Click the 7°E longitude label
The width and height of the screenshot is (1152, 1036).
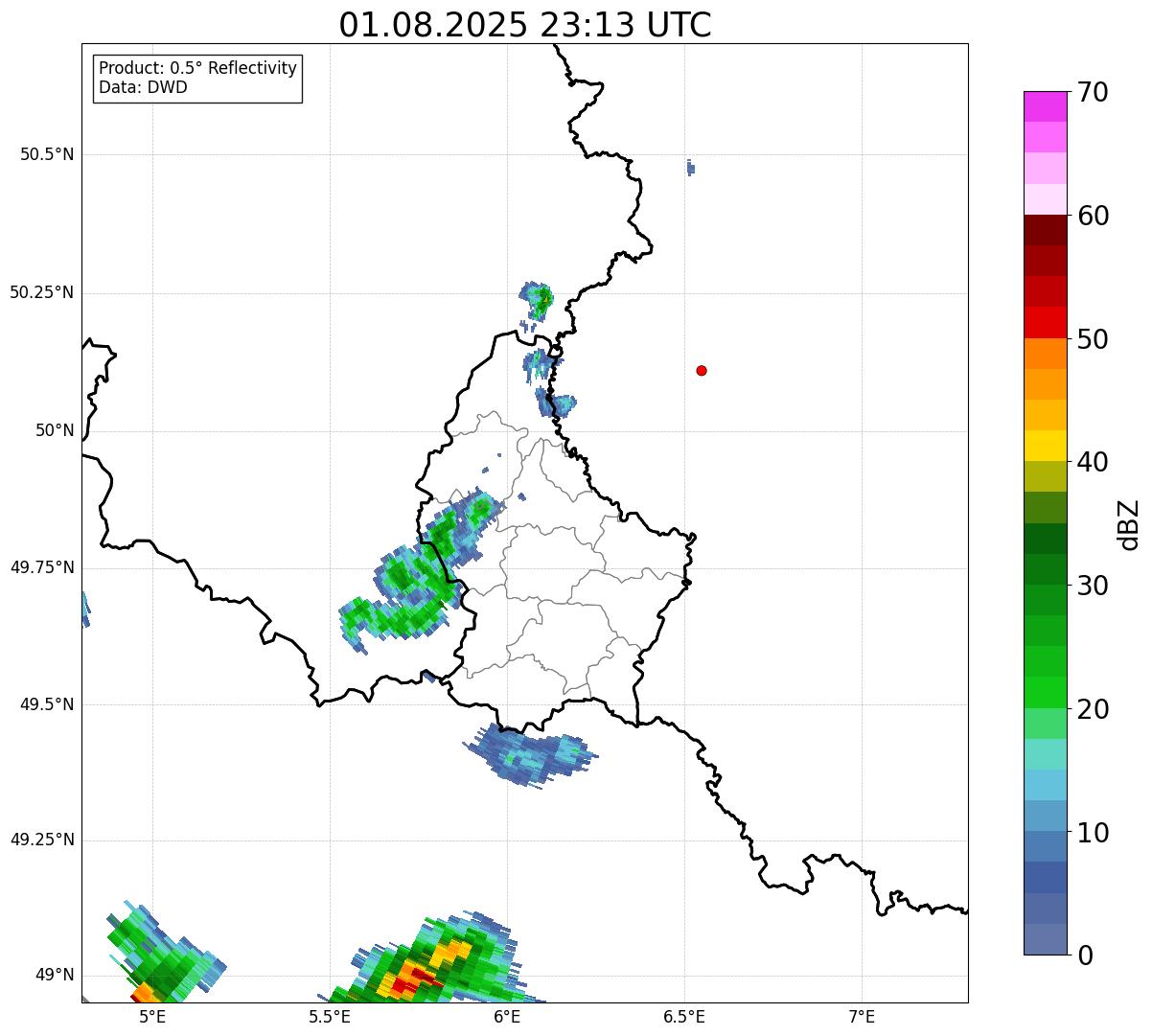pyautogui.click(x=862, y=1016)
